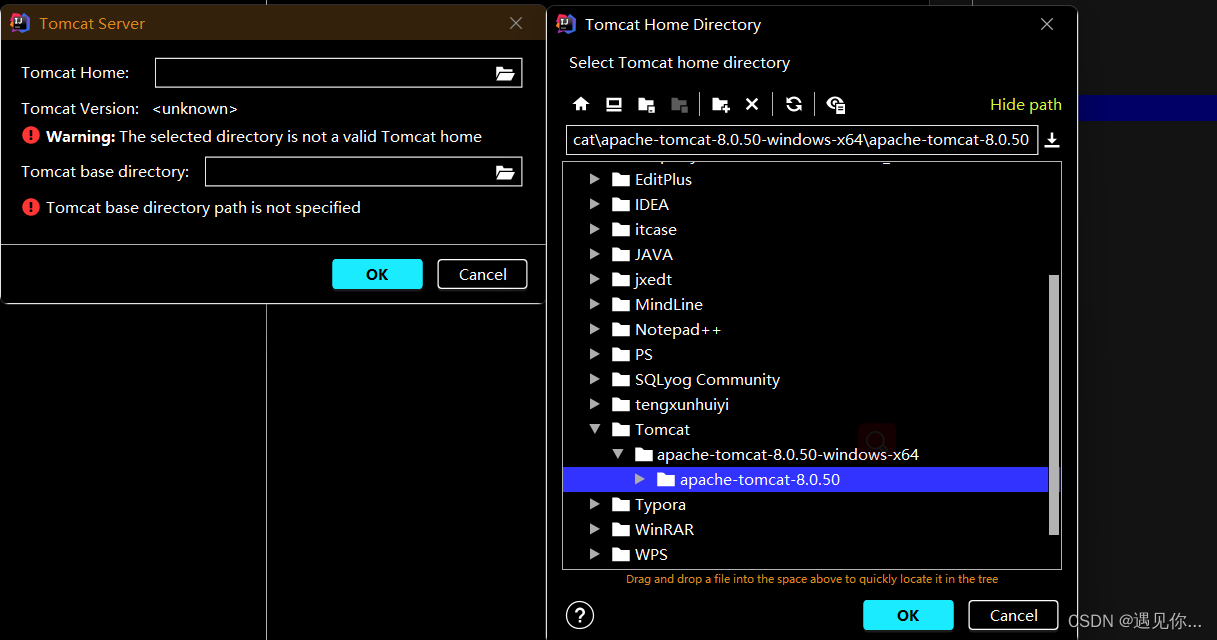Browse for Tomcat base directory folder icon
This screenshot has width=1217, height=640.
tap(505, 172)
